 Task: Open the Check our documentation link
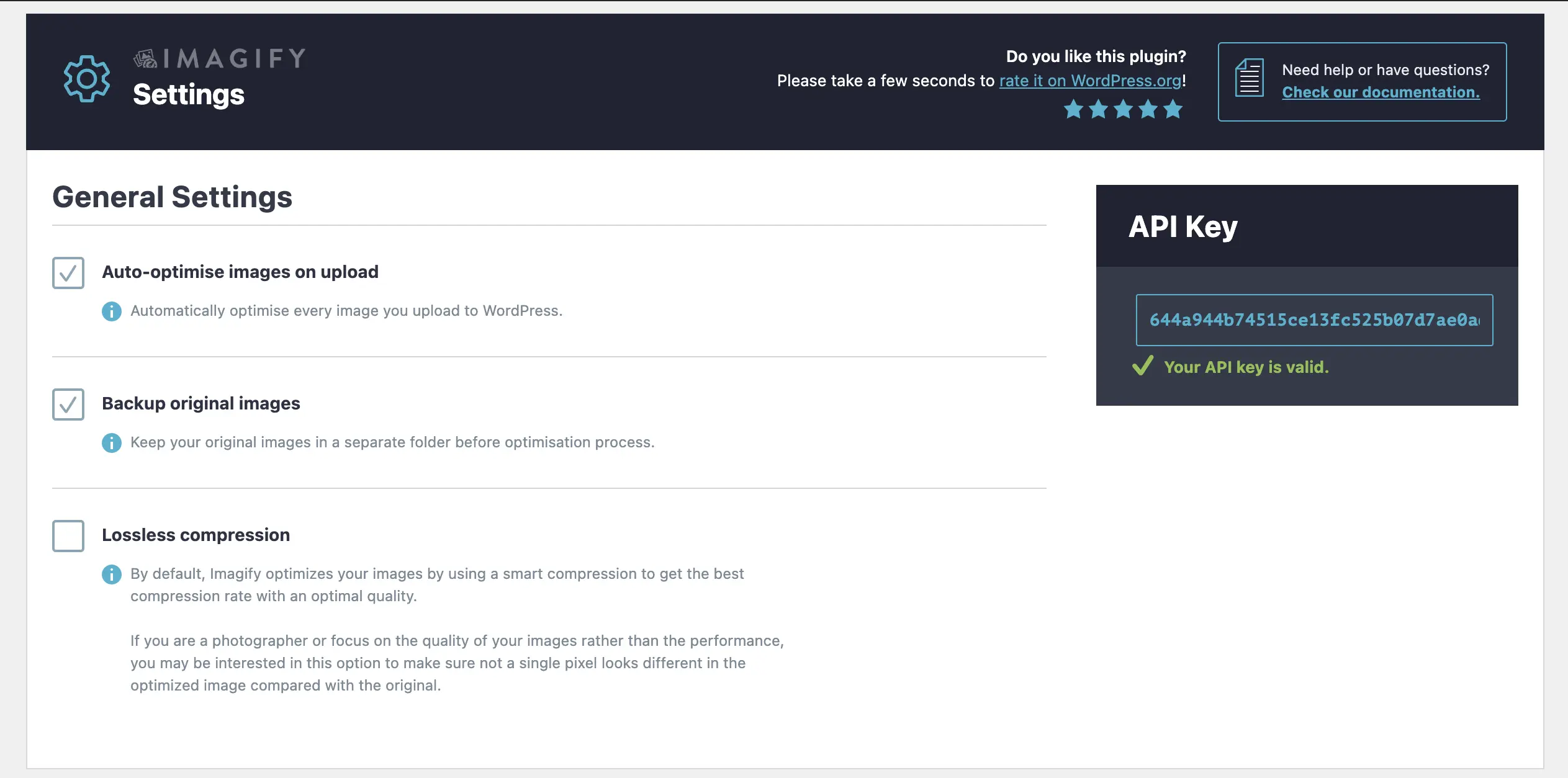[1381, 92]
